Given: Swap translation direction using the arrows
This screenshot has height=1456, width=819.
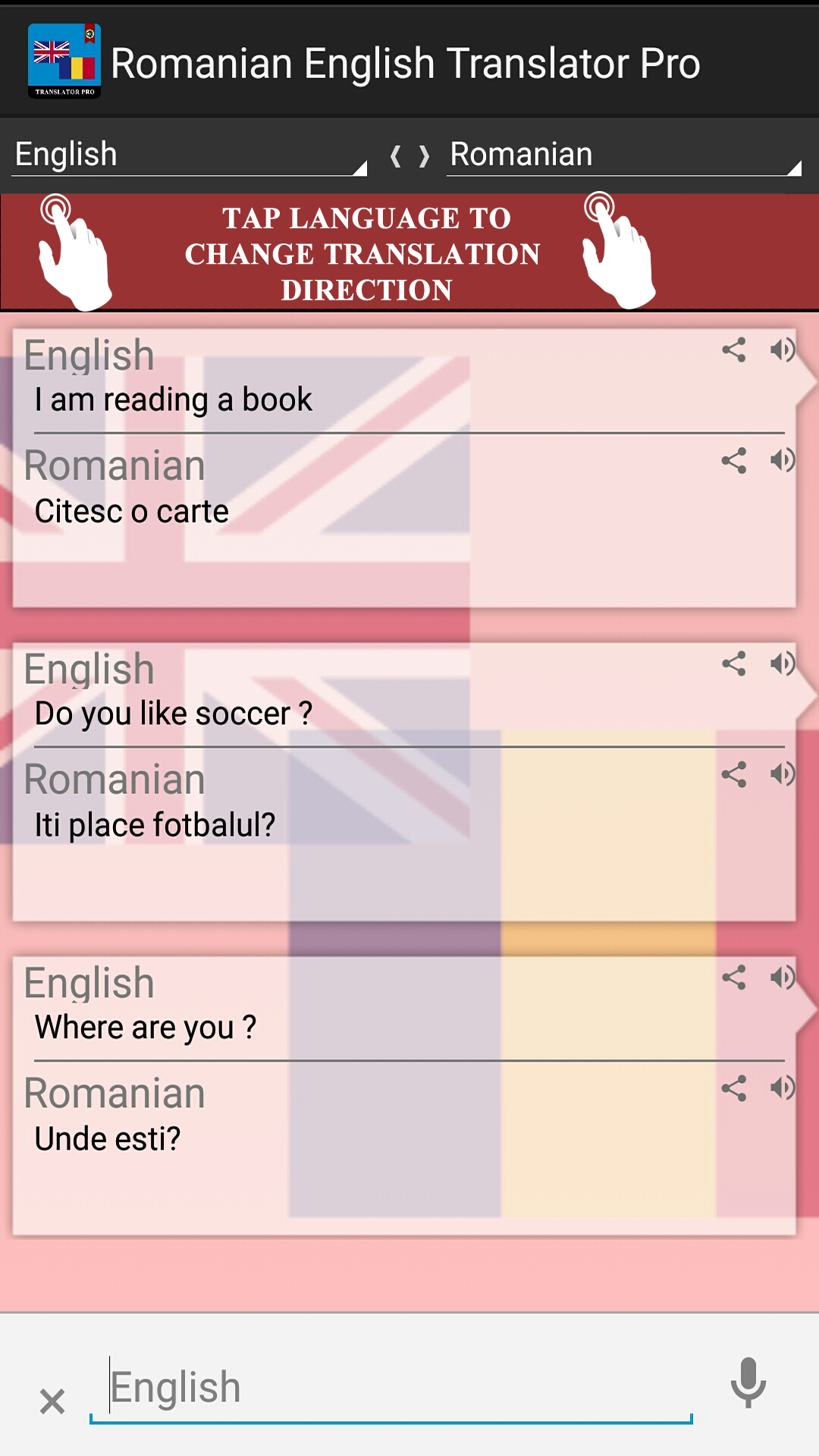Looking at the screenshot, I should pyautogui.click(x=409, y=154).
